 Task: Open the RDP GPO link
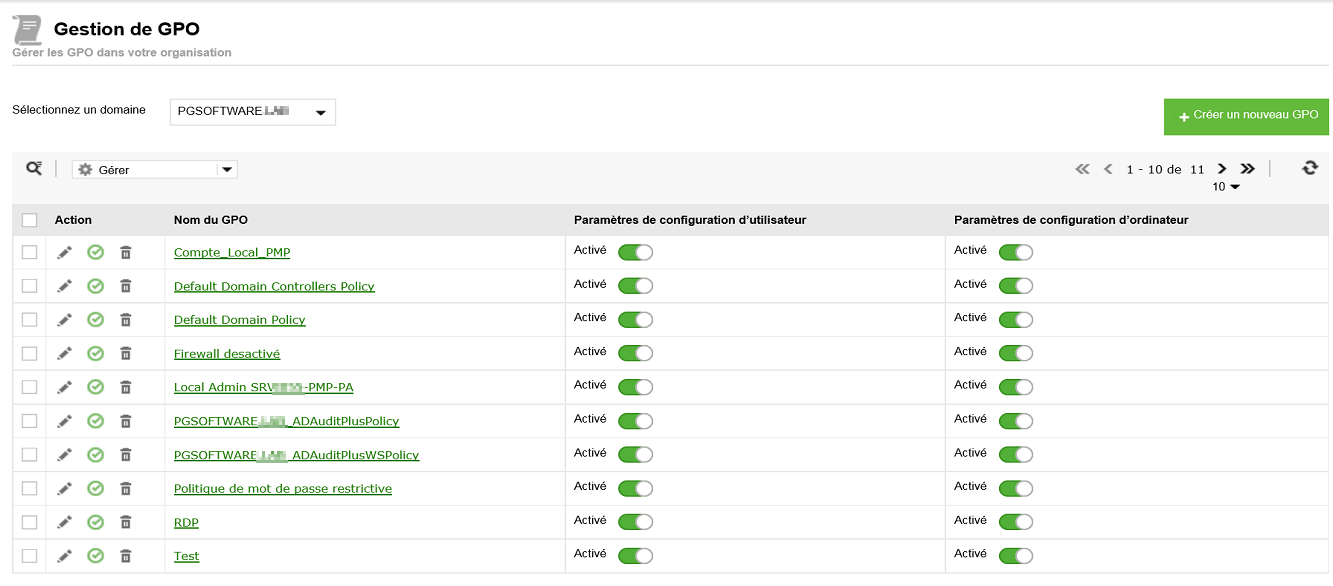186,523
